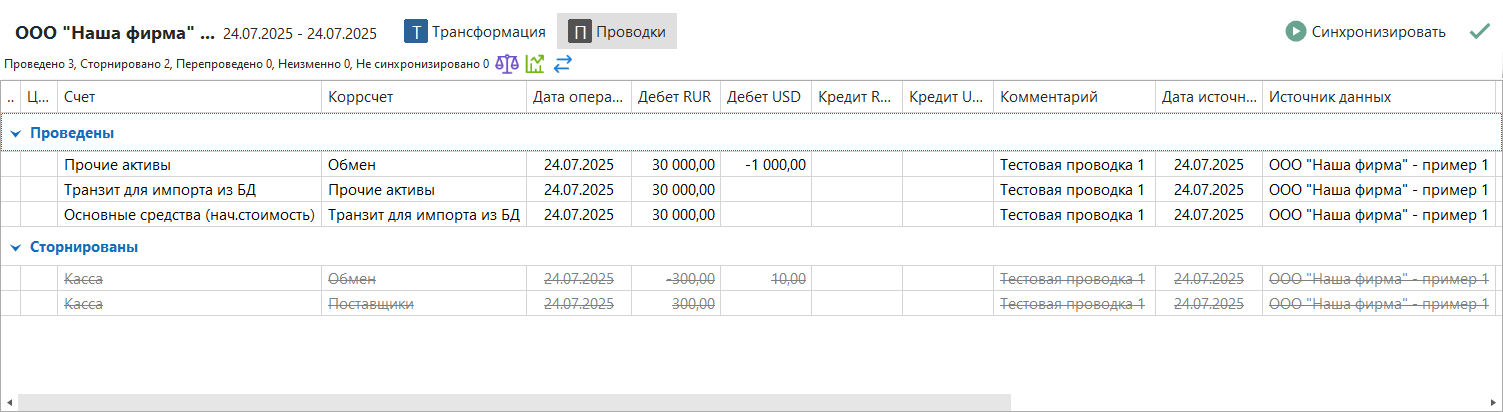Select the Основные средства (нач.стоимость) row
Viewport: 1503px width, 412px height.
pos(190,215)
